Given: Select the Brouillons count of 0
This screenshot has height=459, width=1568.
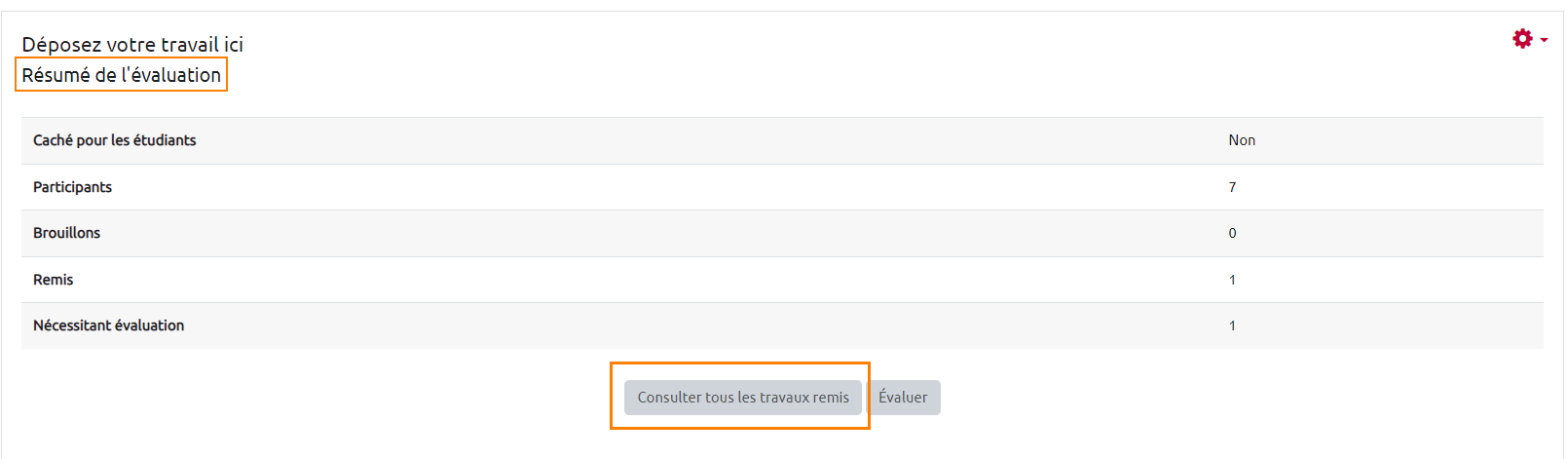Looking at the screenshot, I should (1232, 233).
